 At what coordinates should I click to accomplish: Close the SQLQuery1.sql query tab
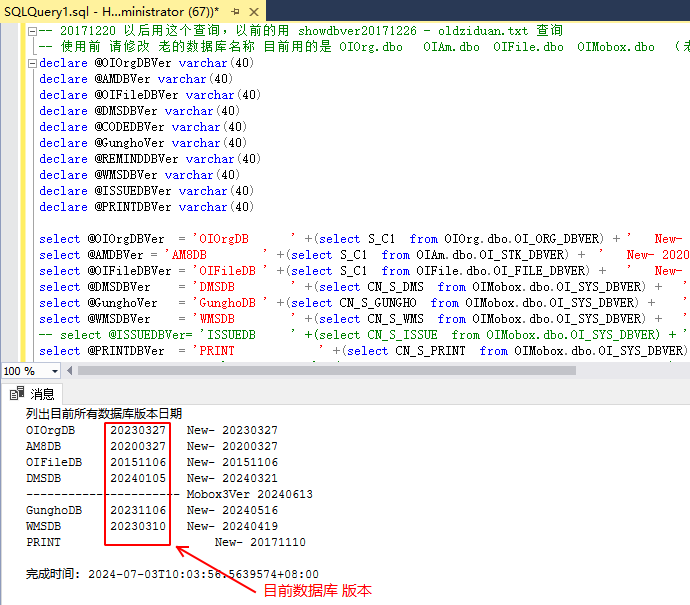click(251, 9)
